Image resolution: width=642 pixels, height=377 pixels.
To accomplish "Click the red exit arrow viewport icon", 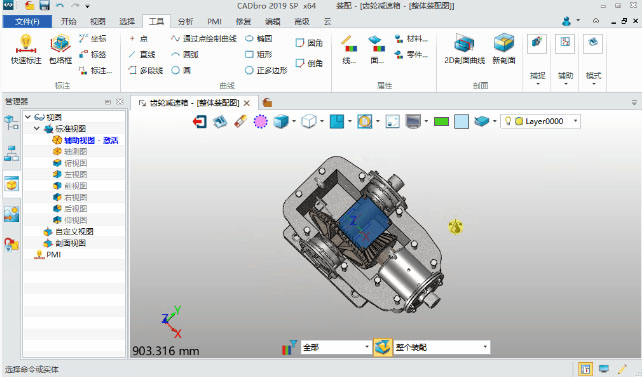I will point(199,122).
